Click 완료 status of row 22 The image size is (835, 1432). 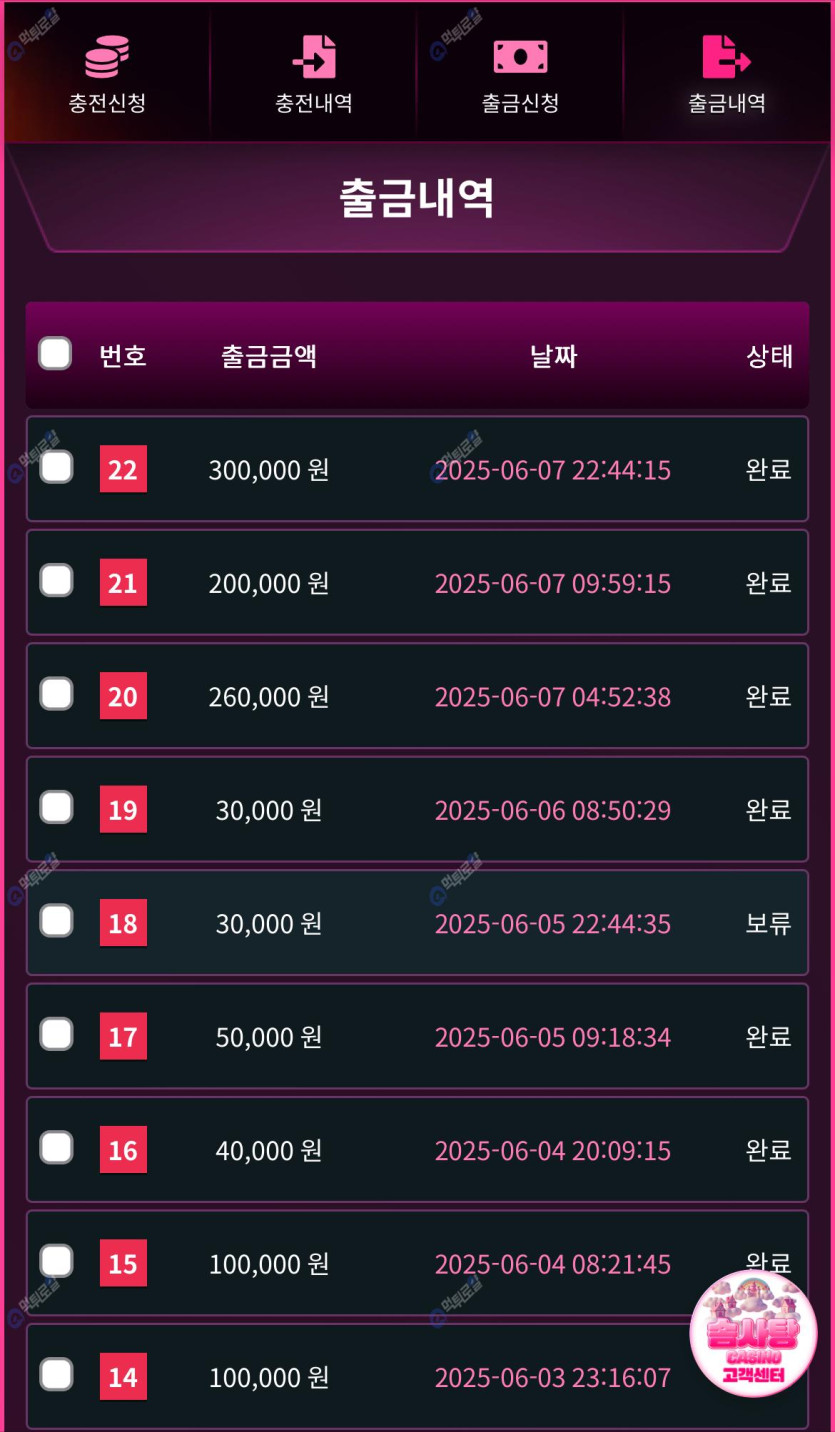[x=768, y=469]
